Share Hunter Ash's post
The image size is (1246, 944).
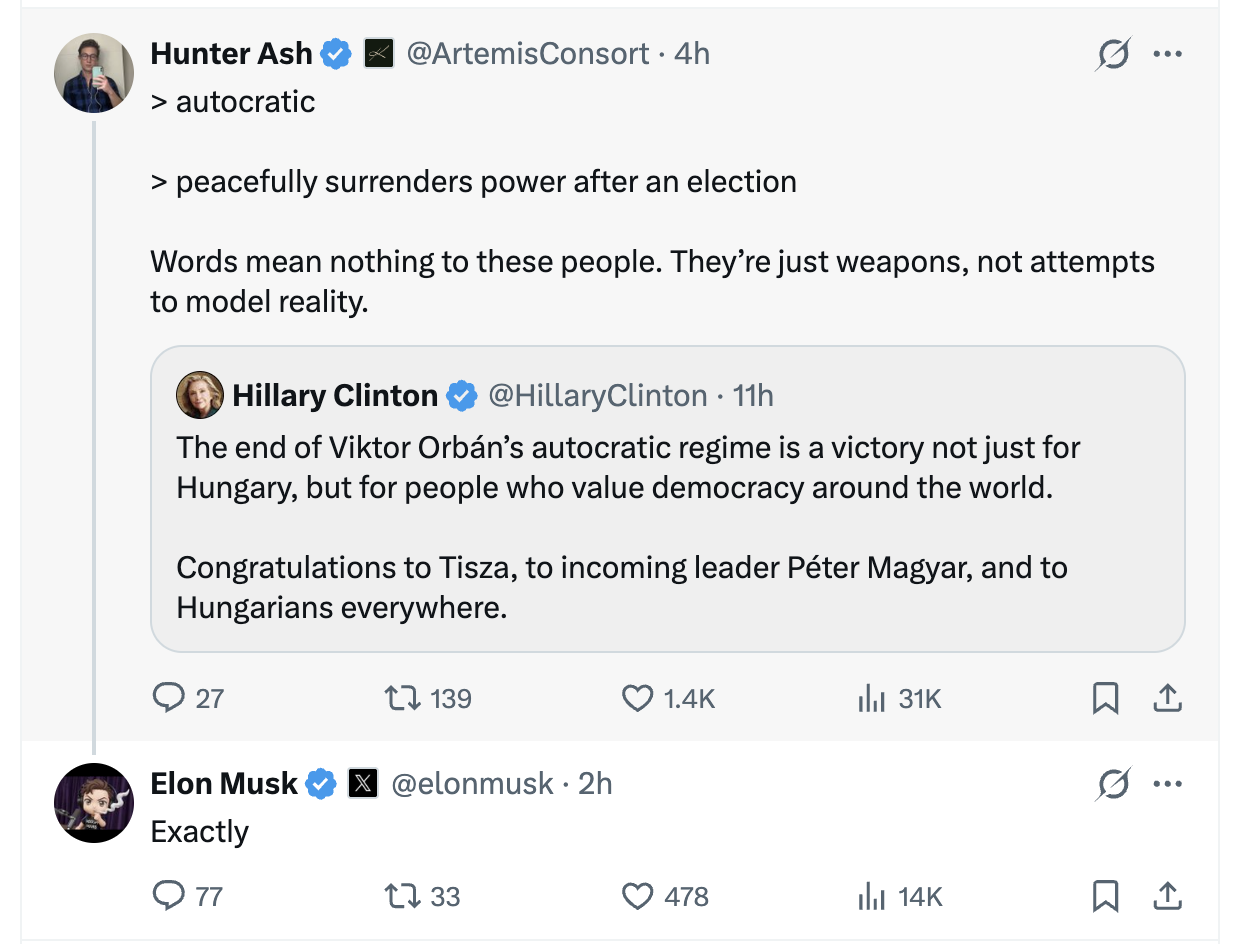[1167, 697]
